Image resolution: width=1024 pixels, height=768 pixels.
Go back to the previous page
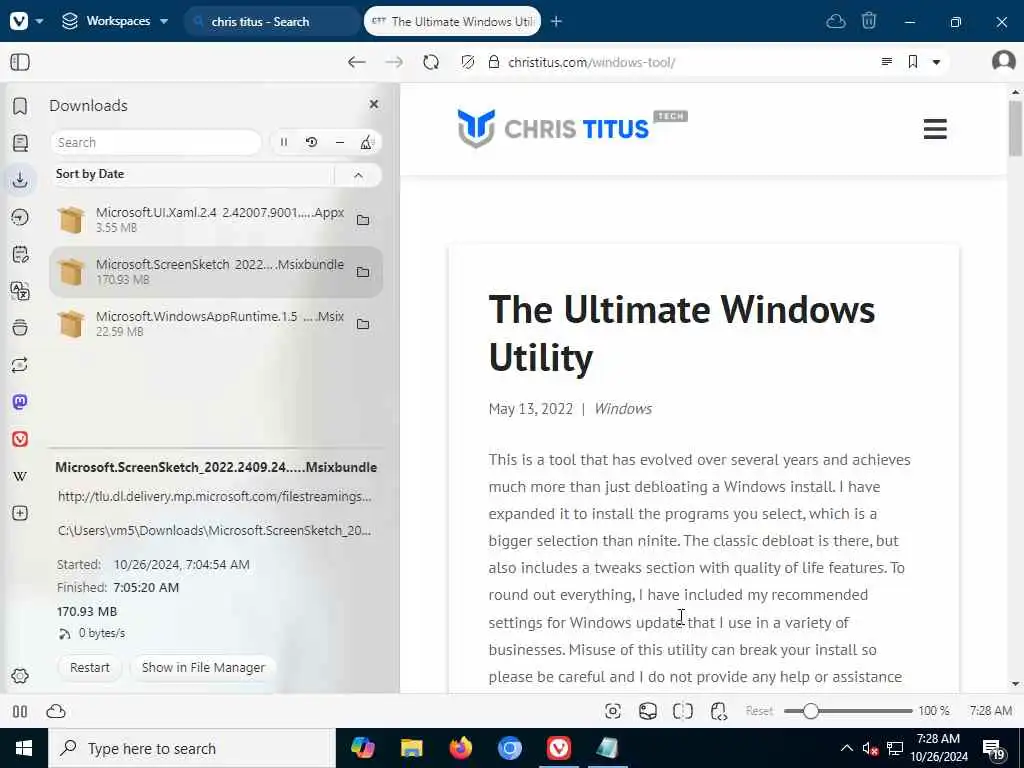coord(357,62)
